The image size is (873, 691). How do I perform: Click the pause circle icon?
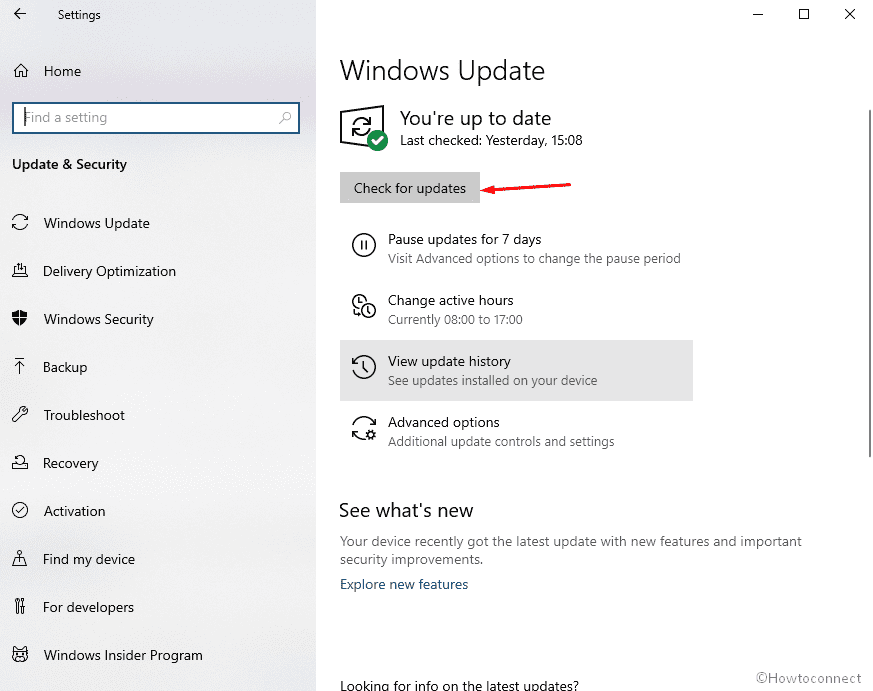[x=364, y=245]
